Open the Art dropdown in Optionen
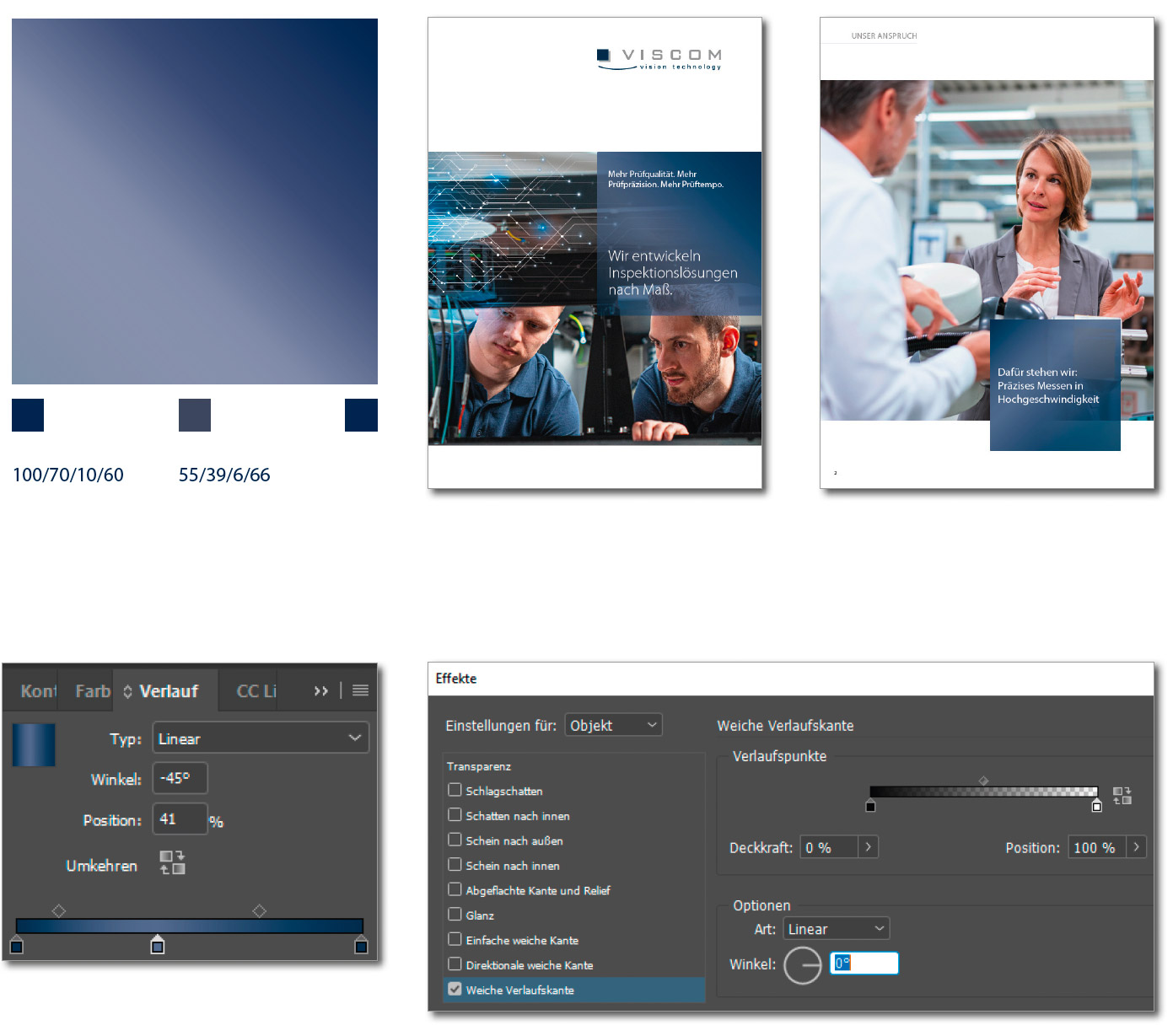This screenshot has height=1036, width=1173. tap(836, 929)
